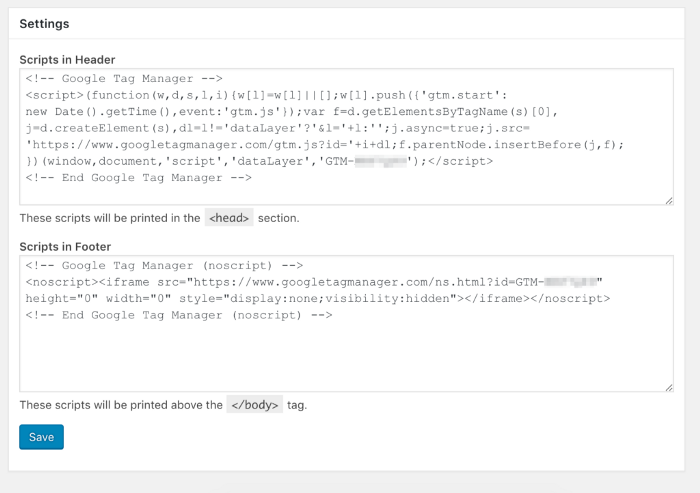This screenshot has width=700, height=493.
Task: Click the </body> code tag in description
Action: point(254,405)
